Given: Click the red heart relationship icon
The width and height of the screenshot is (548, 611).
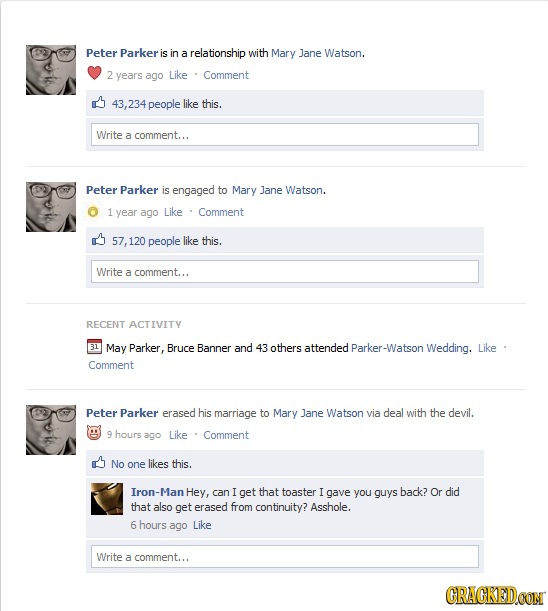Looking at the screenshot, I should pos(94,73).
